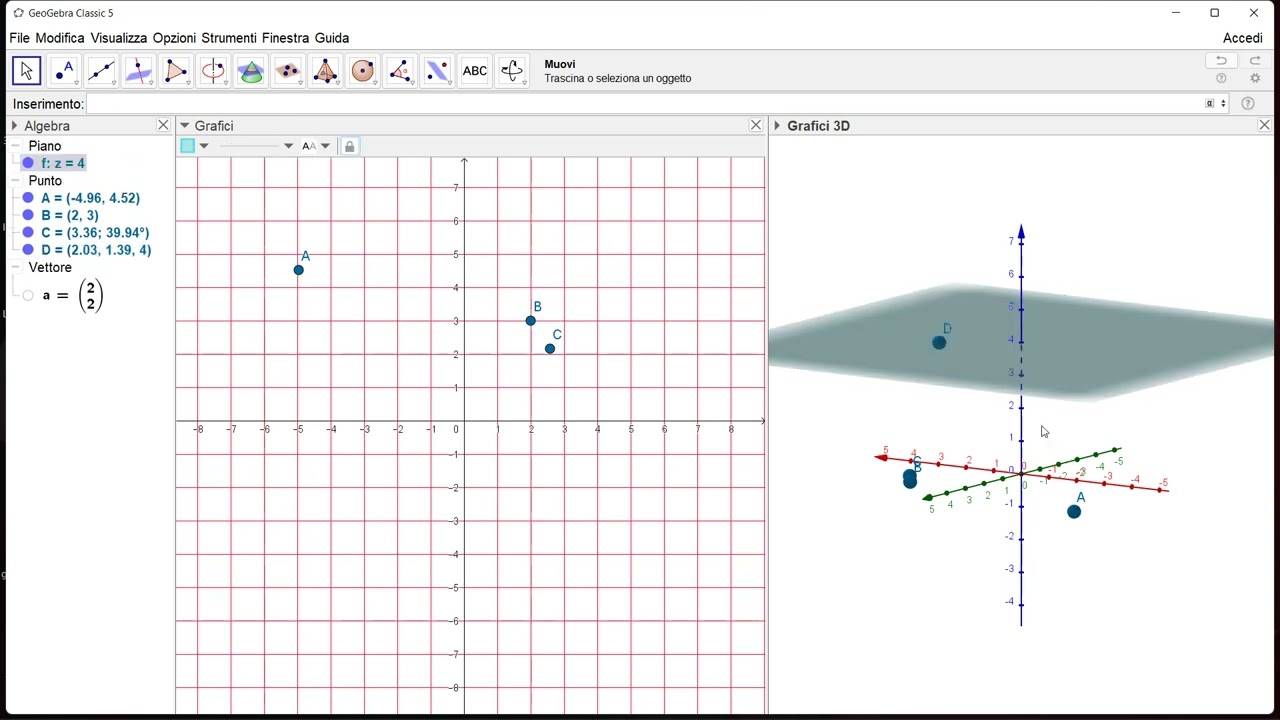Toggle visibility of point C in Algebra
The height and width of the screenshot is (720, 1280).
[x=28, y=233]
